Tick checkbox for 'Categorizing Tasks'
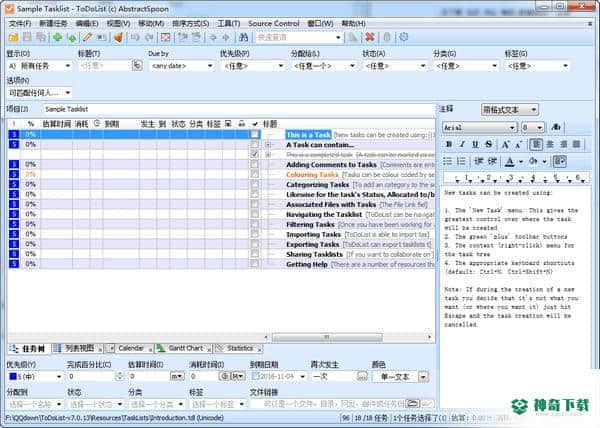600x428 pixels. tap(254, 184)
